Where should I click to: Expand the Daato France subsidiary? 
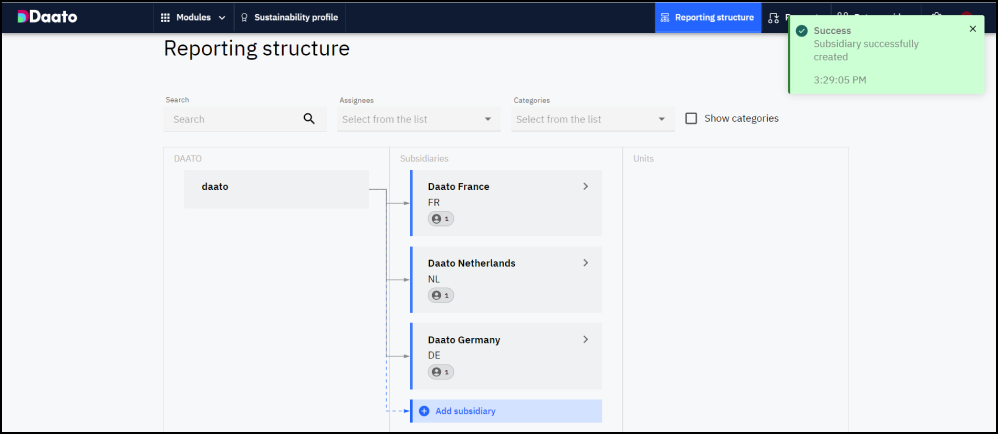(x=586, y=186)
